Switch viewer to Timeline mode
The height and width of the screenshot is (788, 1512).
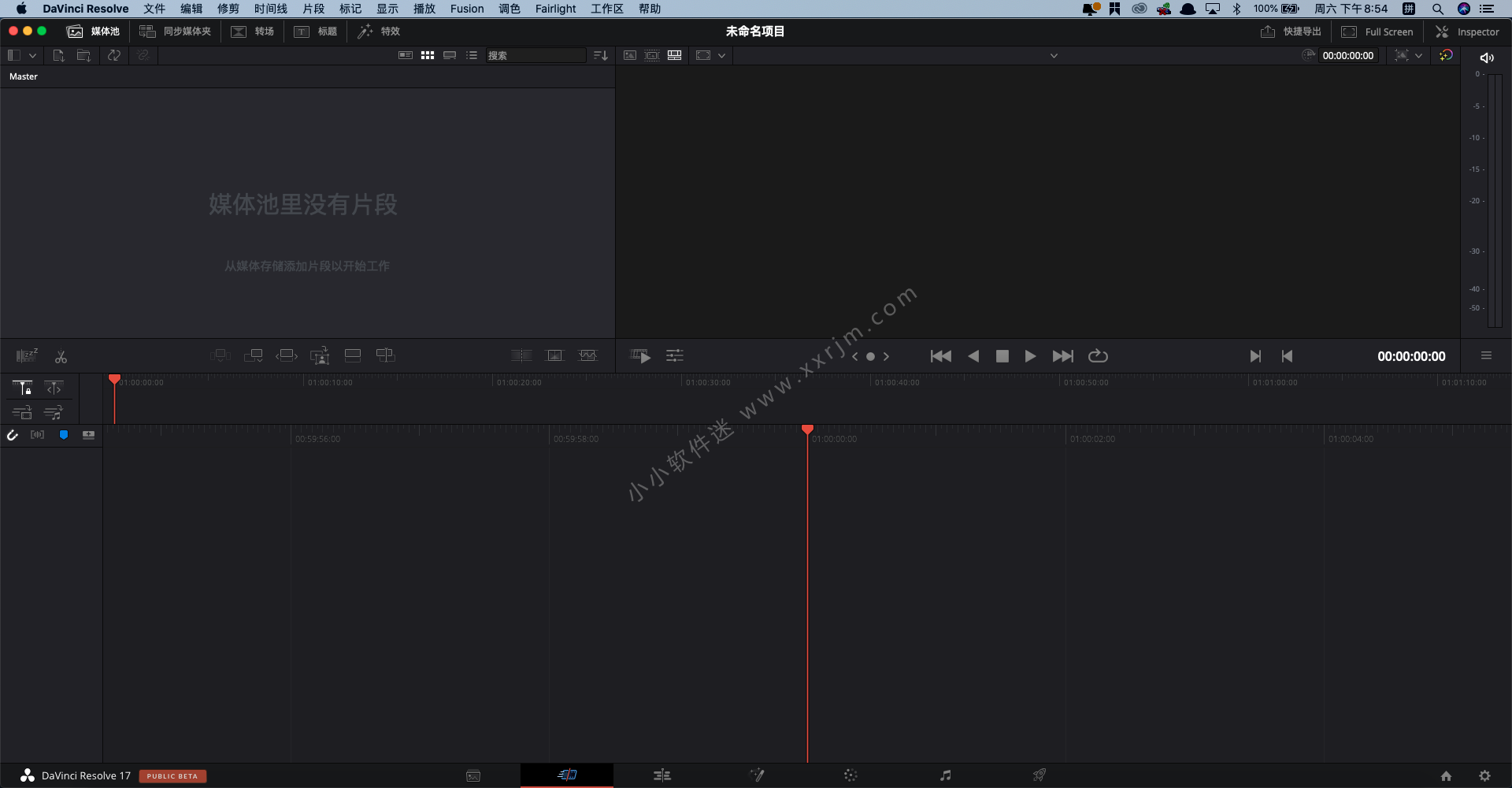[675, 55]
